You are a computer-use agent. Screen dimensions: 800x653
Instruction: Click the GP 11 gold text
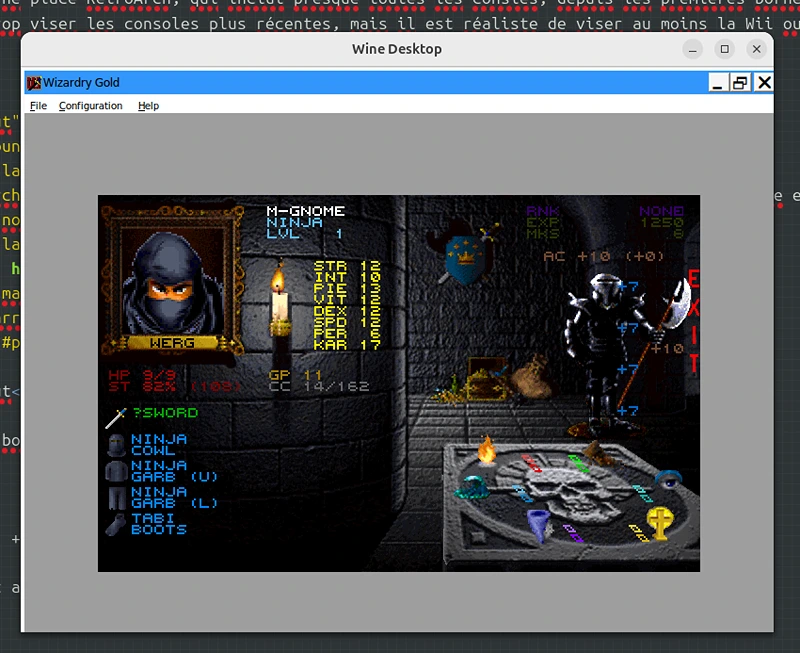(x=295, y=375)
